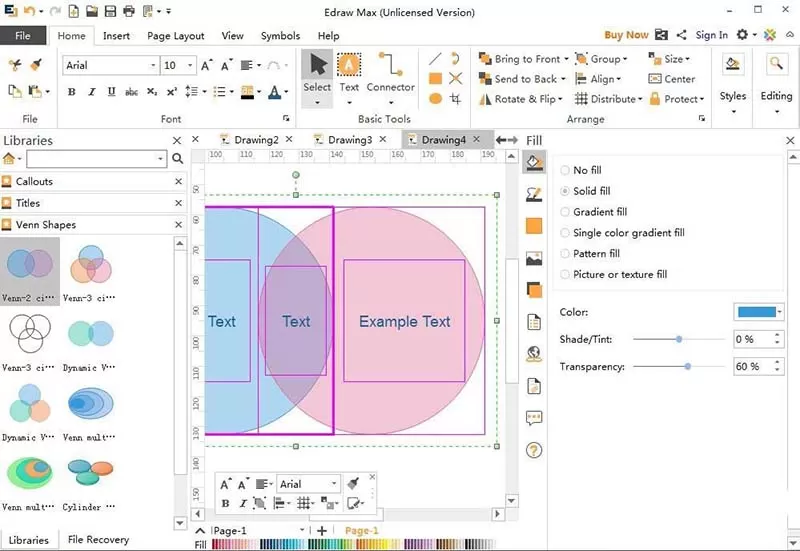Pick the line drawing tool
This screenshot has height=551, width=800.
pos(435,59)
